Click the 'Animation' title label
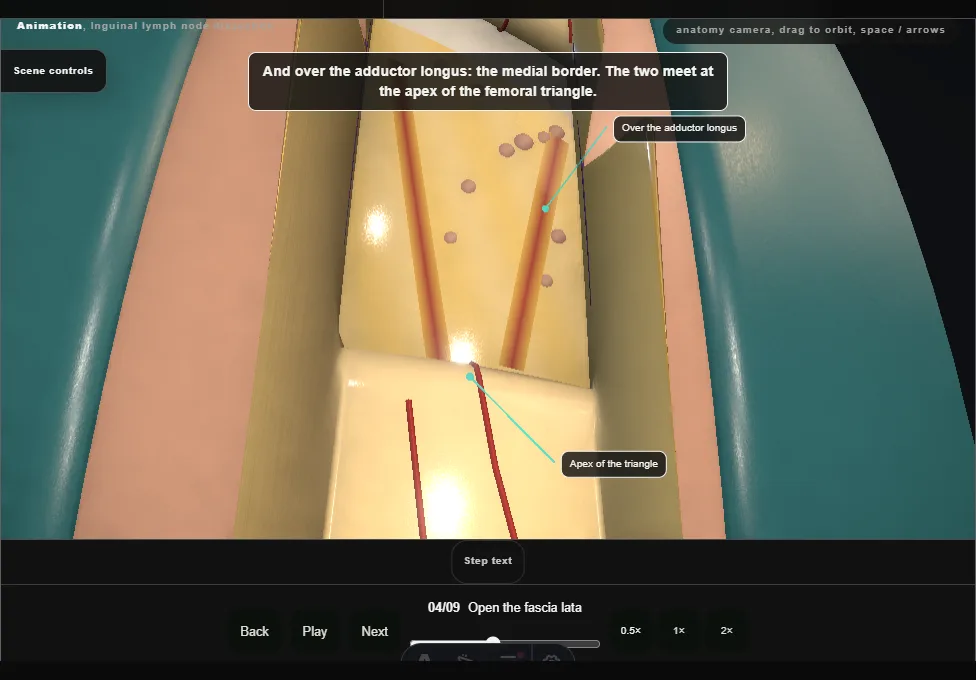Viewport: 976px width, 680px height. click(x=49, y=26)
